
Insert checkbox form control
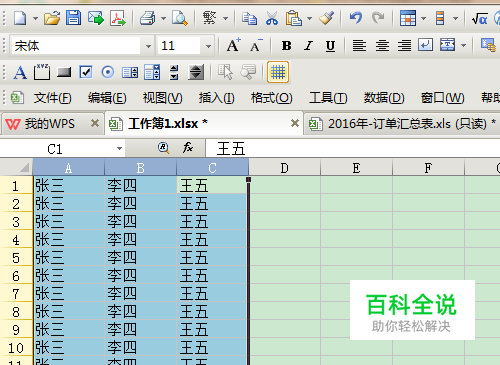[86, 72]
